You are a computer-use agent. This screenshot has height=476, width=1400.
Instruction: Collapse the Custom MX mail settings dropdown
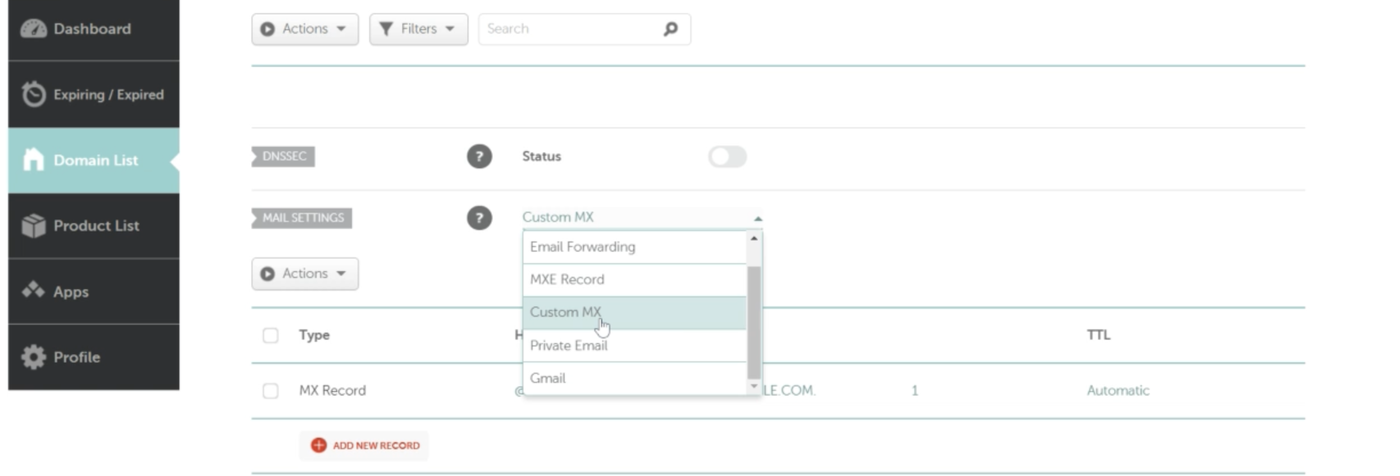point(642,217)
